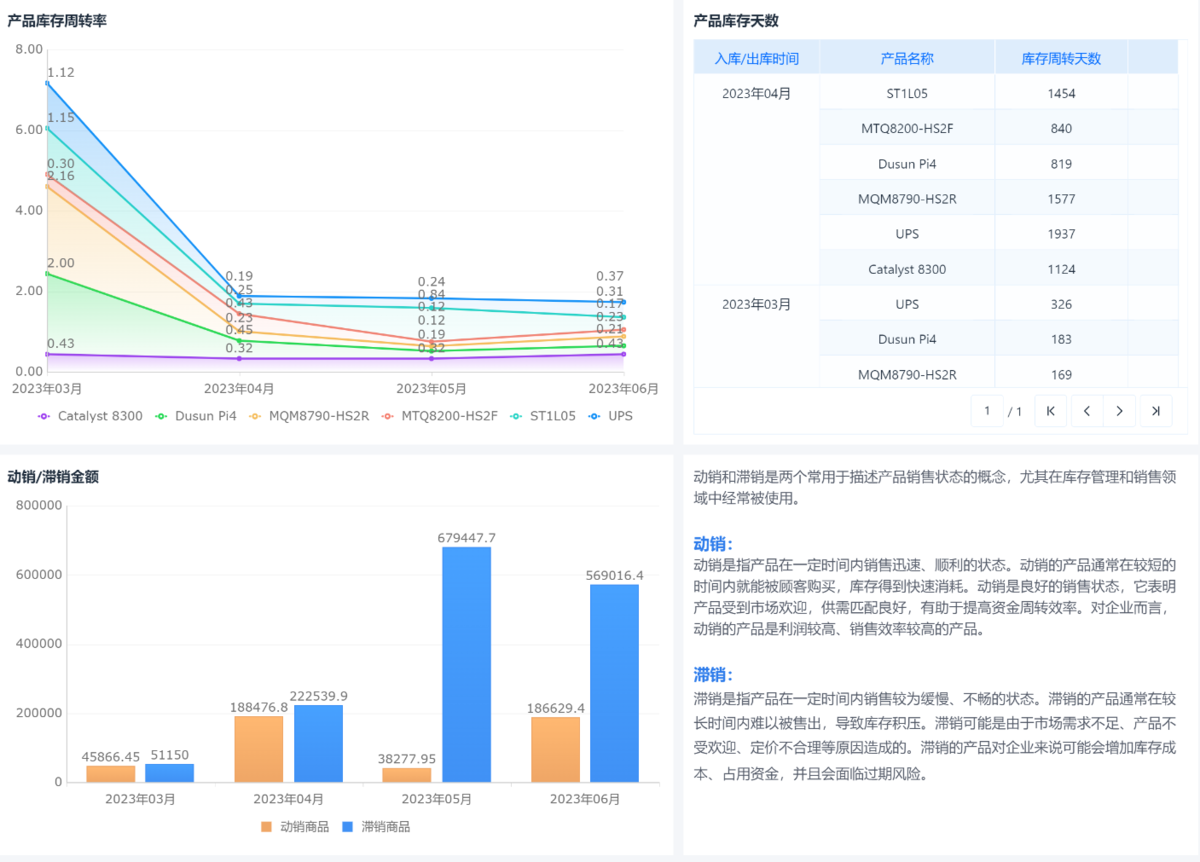Select the turnover days value 1937
The width and height of the screenshot is (1200, 862).
pos(1061,234)
